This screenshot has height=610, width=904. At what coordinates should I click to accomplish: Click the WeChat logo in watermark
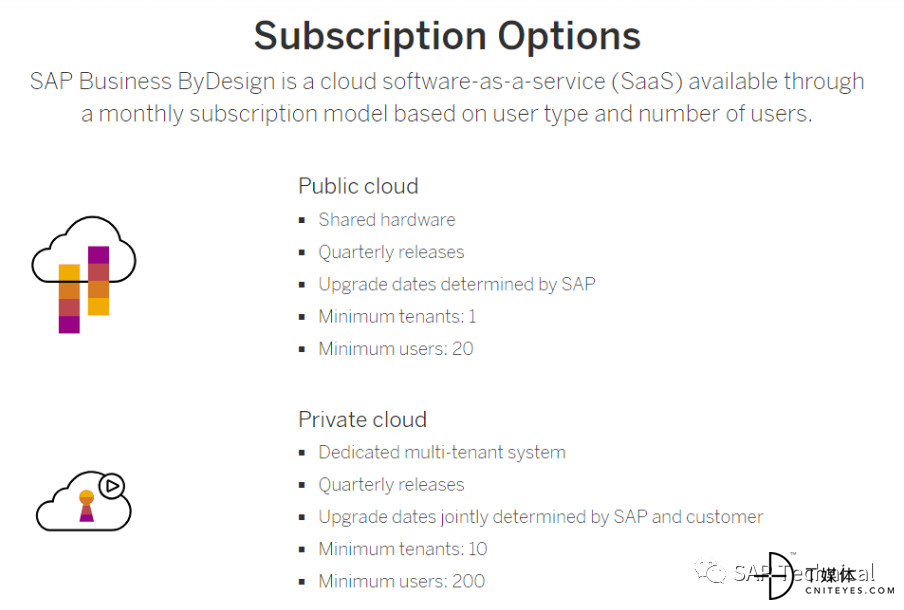[x=710, y=571]
